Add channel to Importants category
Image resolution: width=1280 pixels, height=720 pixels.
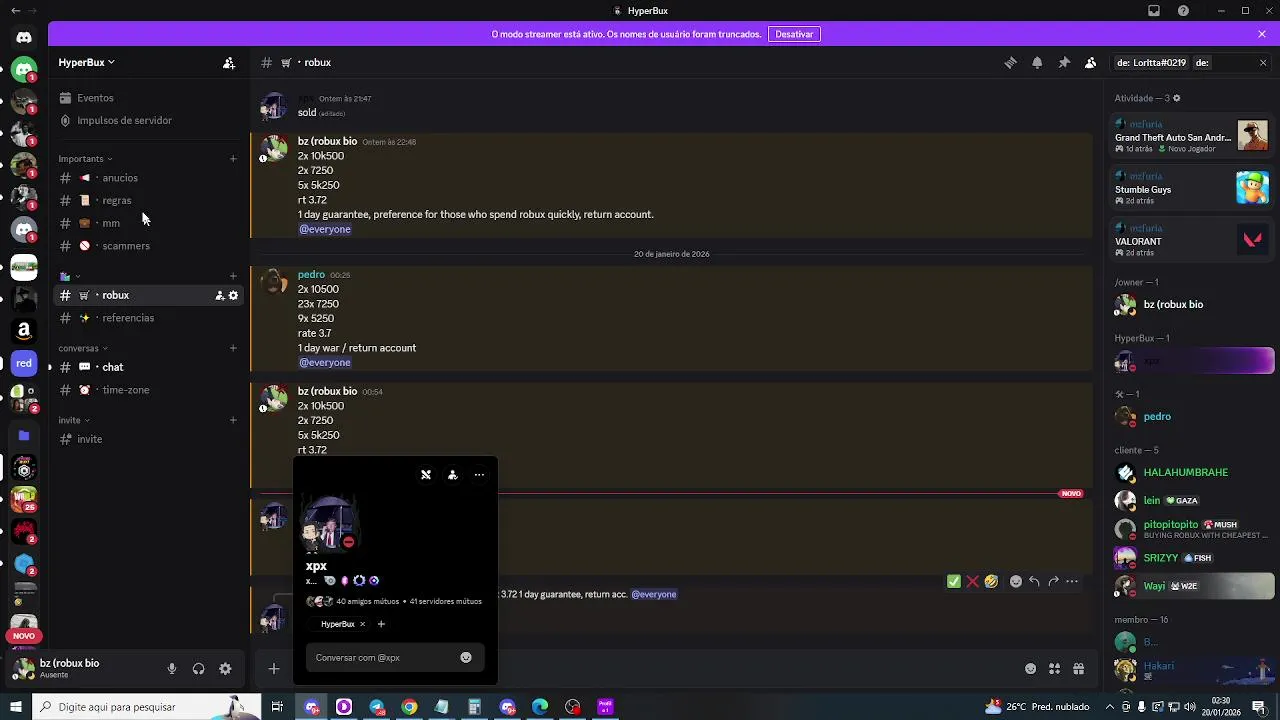pos(233,158)
